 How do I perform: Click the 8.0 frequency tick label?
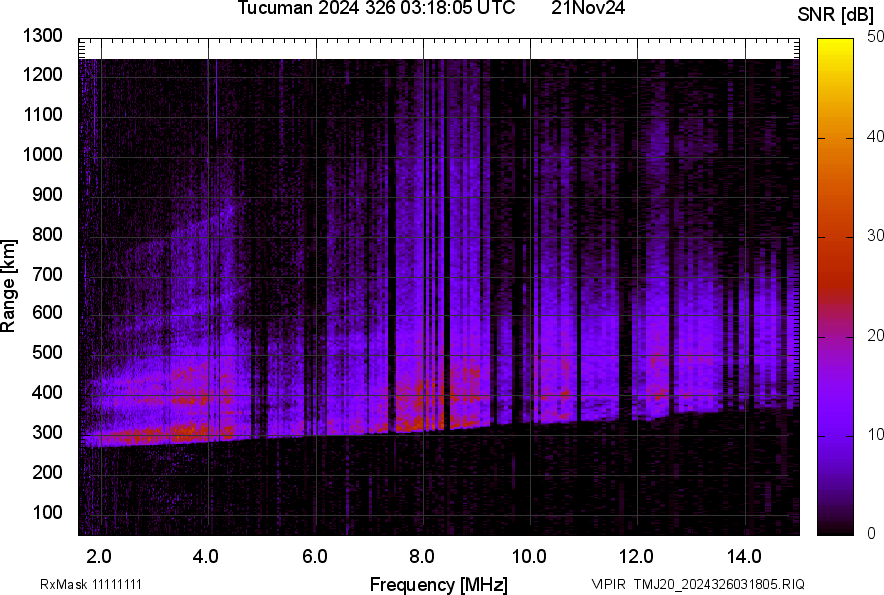tap(422, 556)
